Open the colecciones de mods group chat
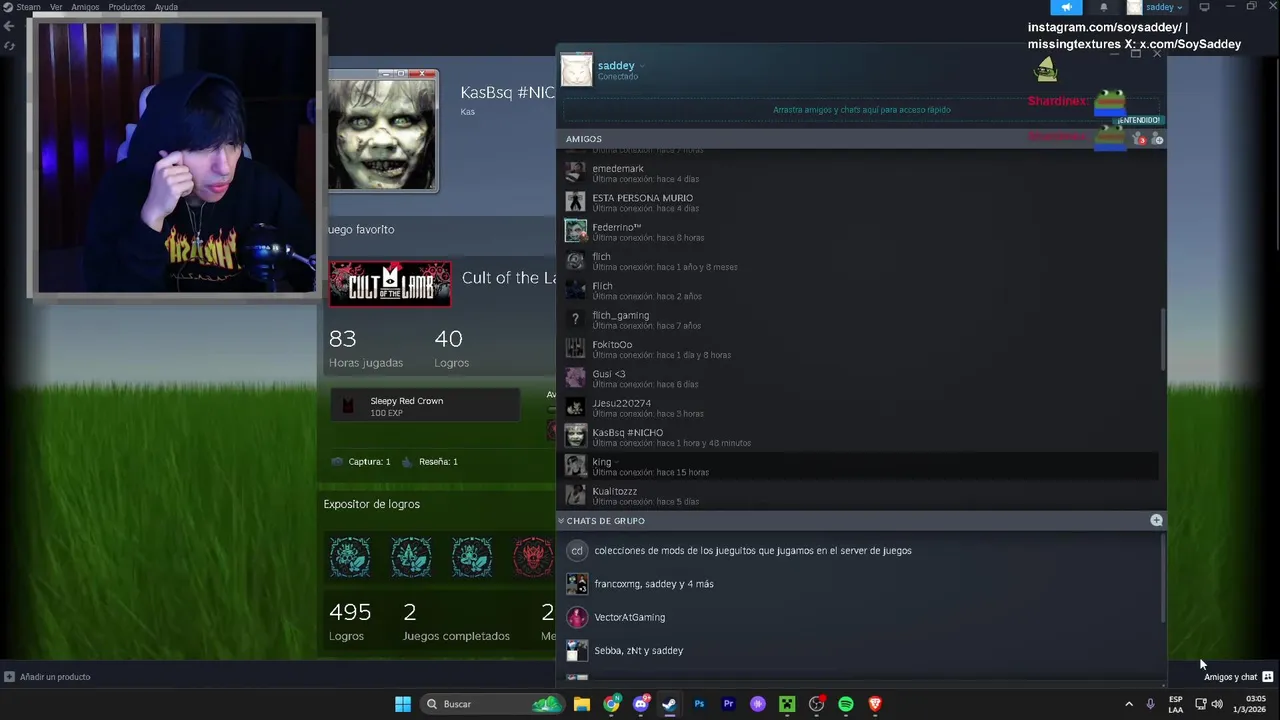Image resolution: width=1280 pixels, height=720 pixels. 861,550
